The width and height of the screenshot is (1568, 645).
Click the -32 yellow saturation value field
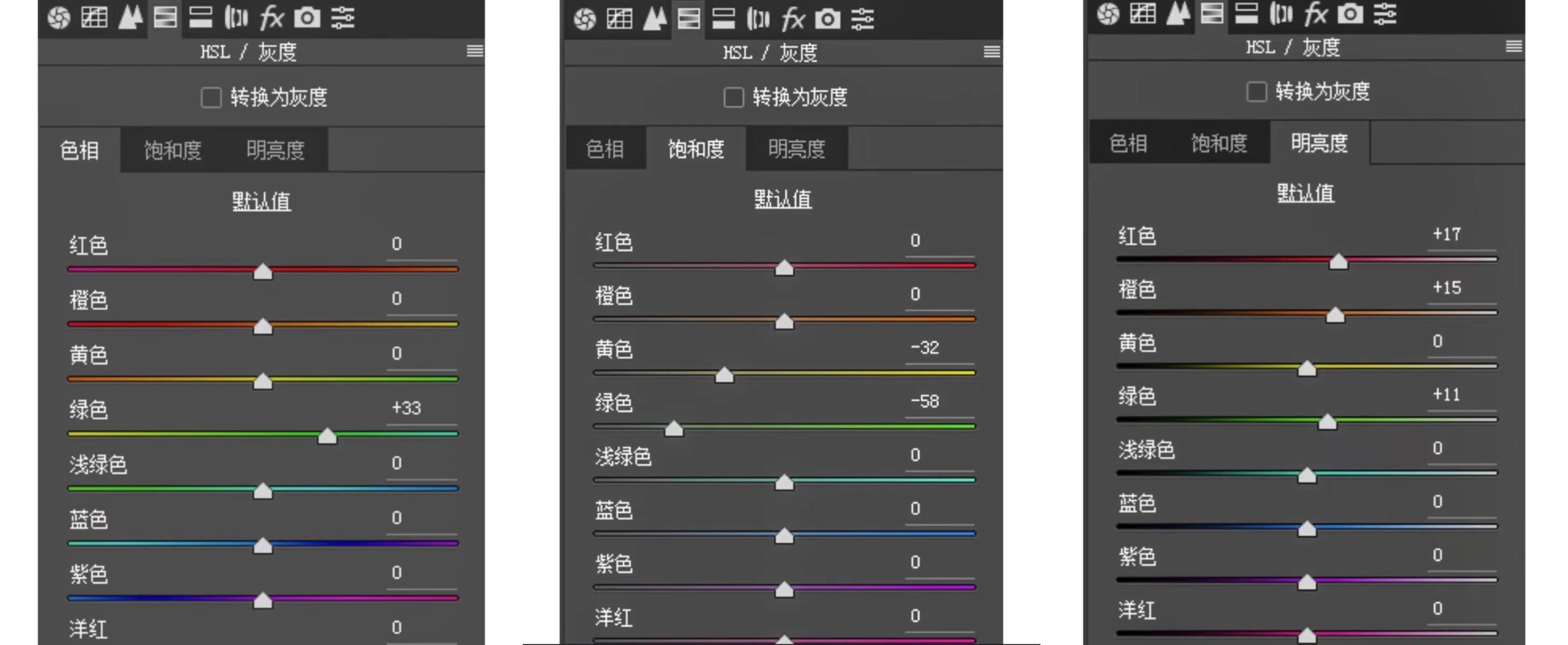click(x=939, y=348)
